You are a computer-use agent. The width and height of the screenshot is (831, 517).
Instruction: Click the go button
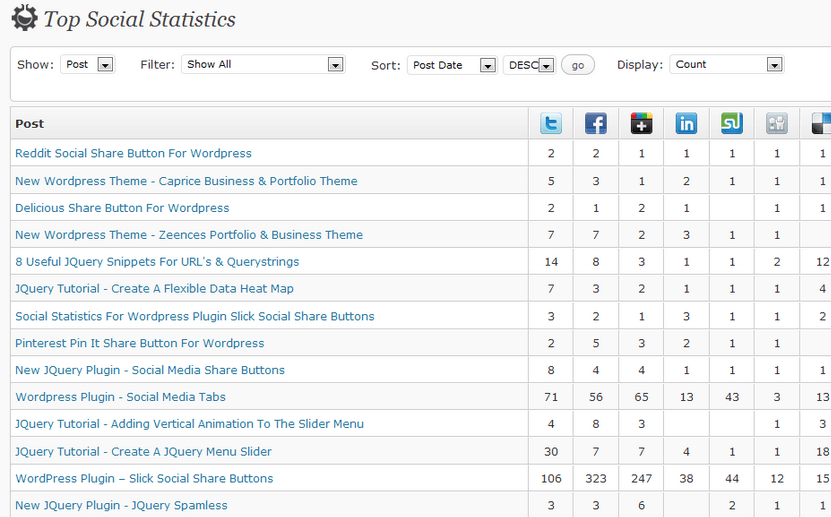578,65
